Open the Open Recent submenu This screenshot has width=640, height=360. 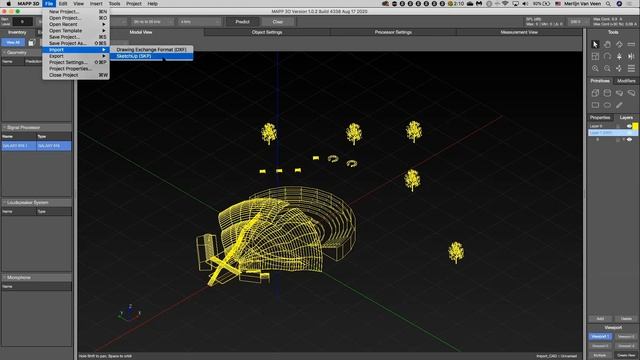point(76,24)
